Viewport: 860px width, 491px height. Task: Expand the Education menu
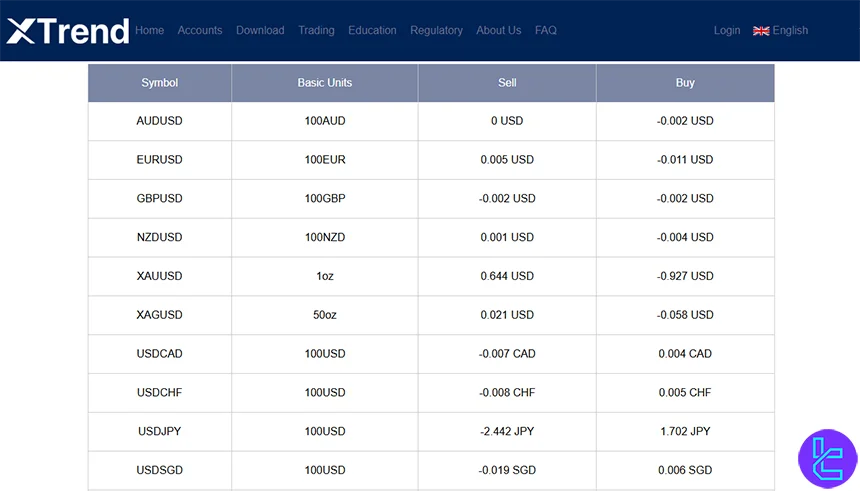[x=372, y=31]
